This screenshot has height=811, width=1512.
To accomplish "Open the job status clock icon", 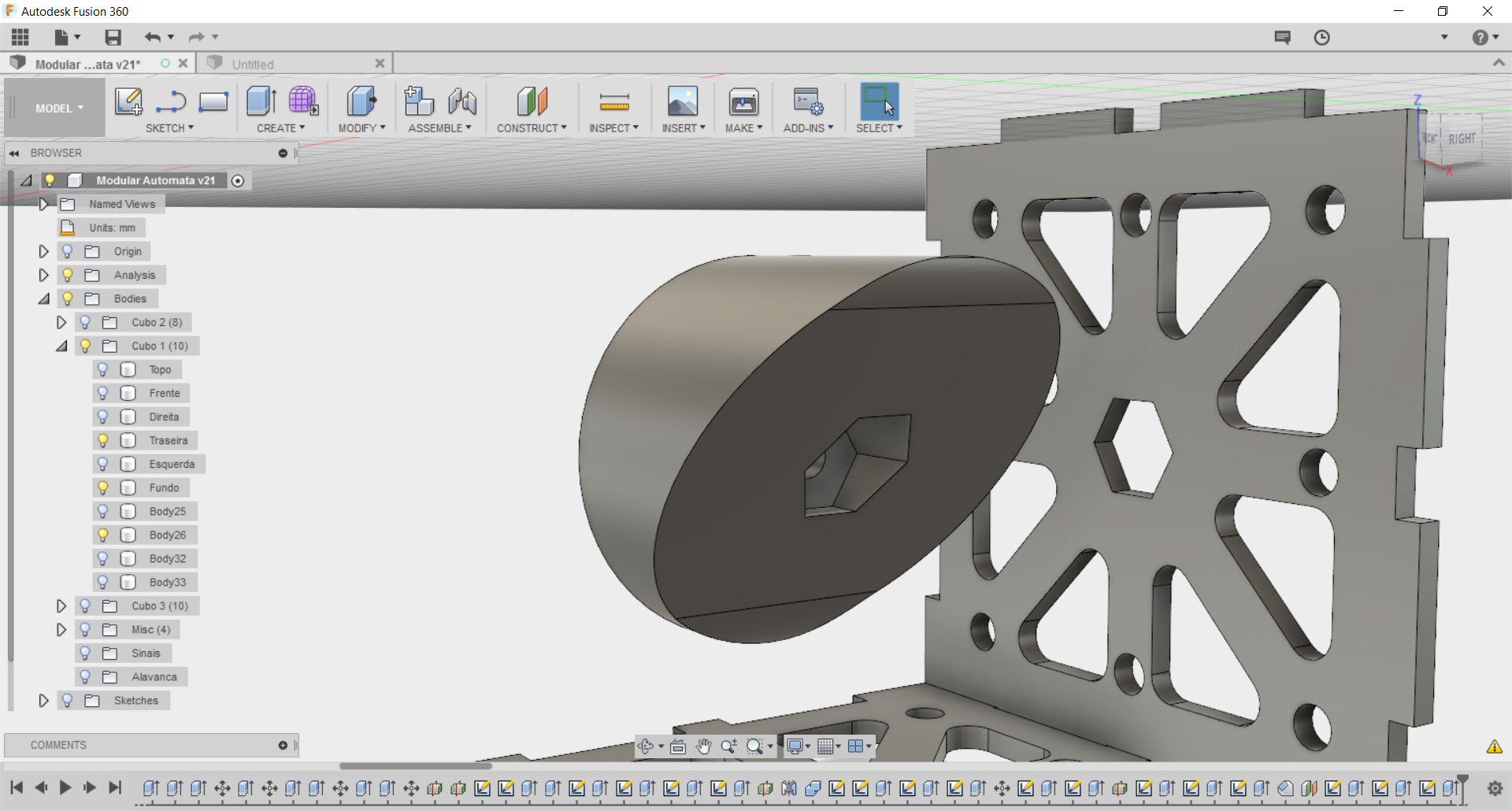I will point(1322,37).
